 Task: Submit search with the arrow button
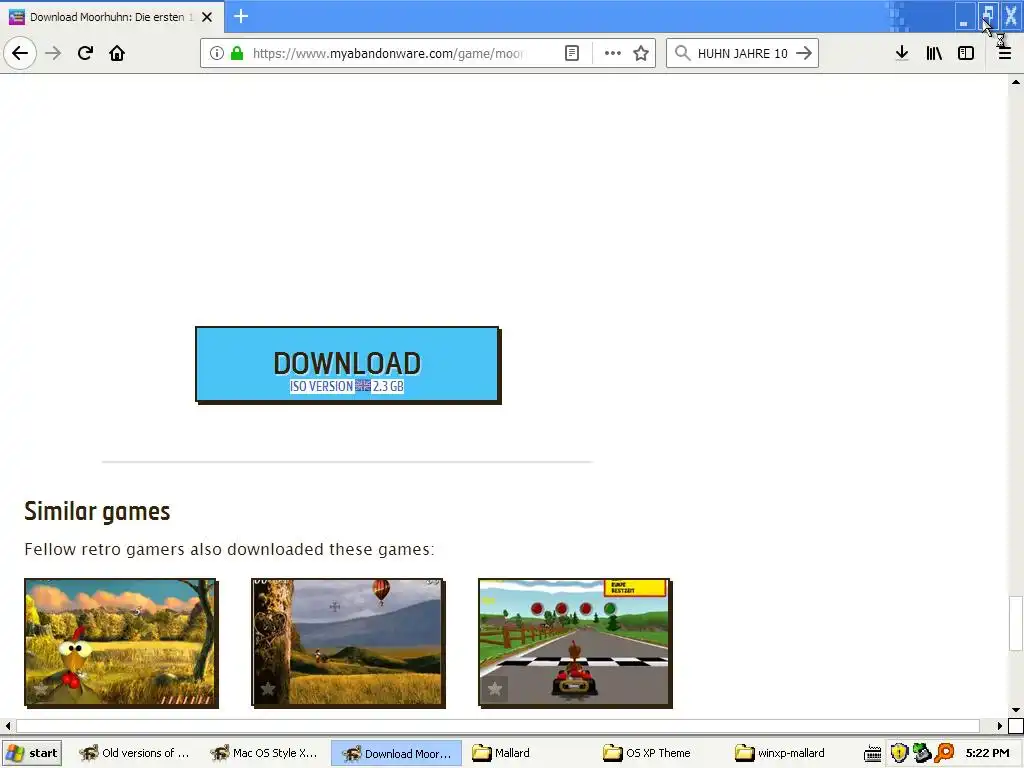click(804, 53)
